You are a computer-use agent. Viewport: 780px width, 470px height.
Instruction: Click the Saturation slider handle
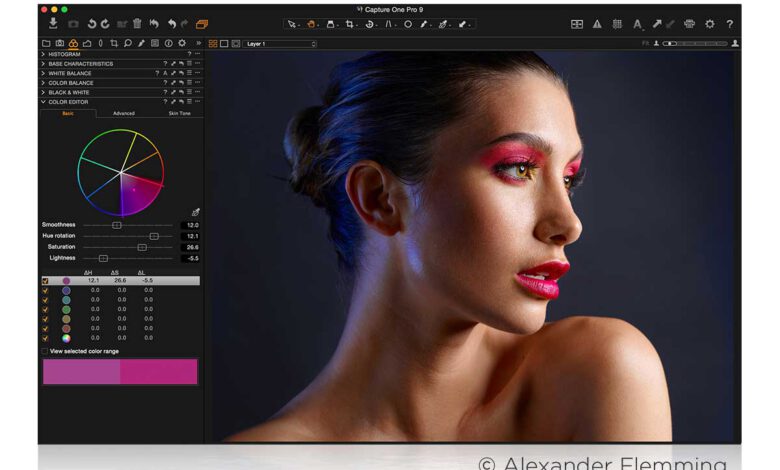coord(141,247)
